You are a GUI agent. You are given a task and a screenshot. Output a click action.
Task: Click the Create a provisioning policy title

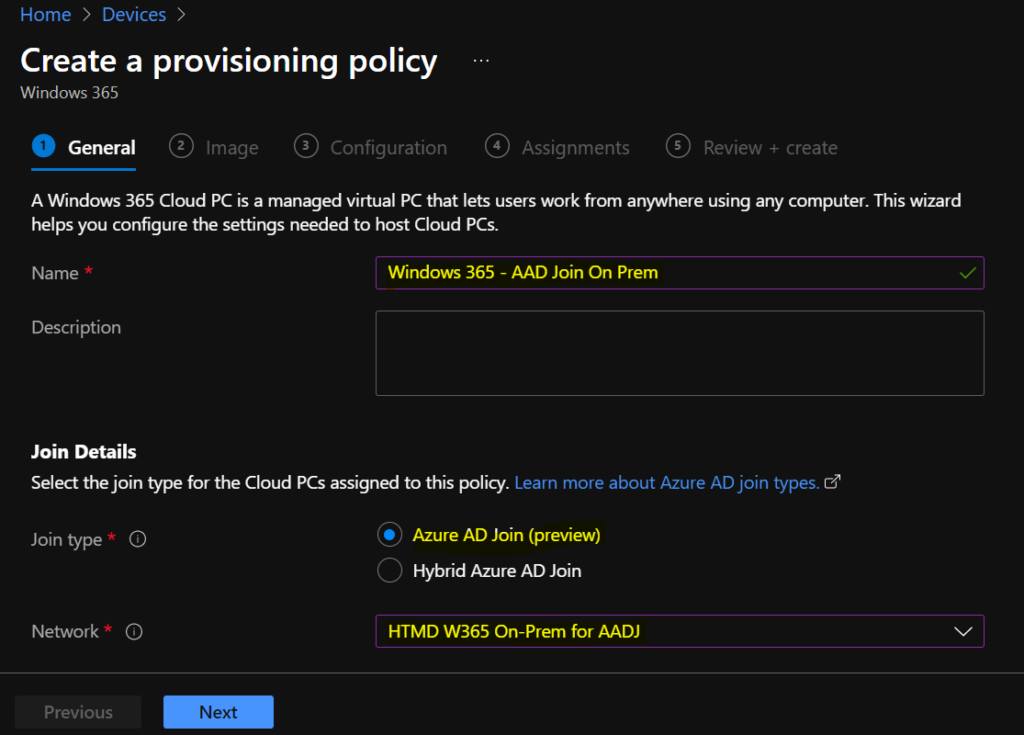[x=229, y=61]
